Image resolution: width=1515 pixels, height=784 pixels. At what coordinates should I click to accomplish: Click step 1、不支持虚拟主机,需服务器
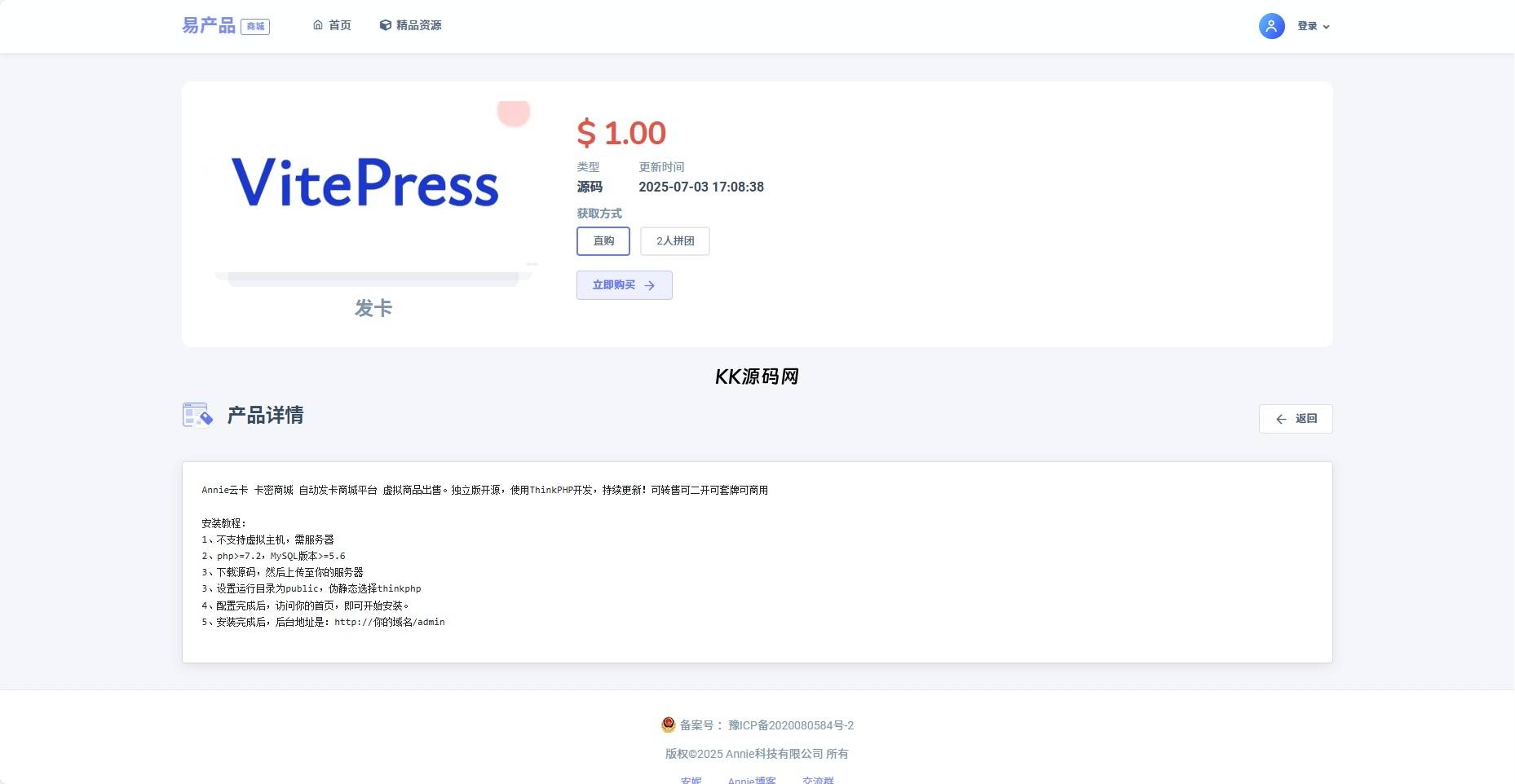point(267,540)
